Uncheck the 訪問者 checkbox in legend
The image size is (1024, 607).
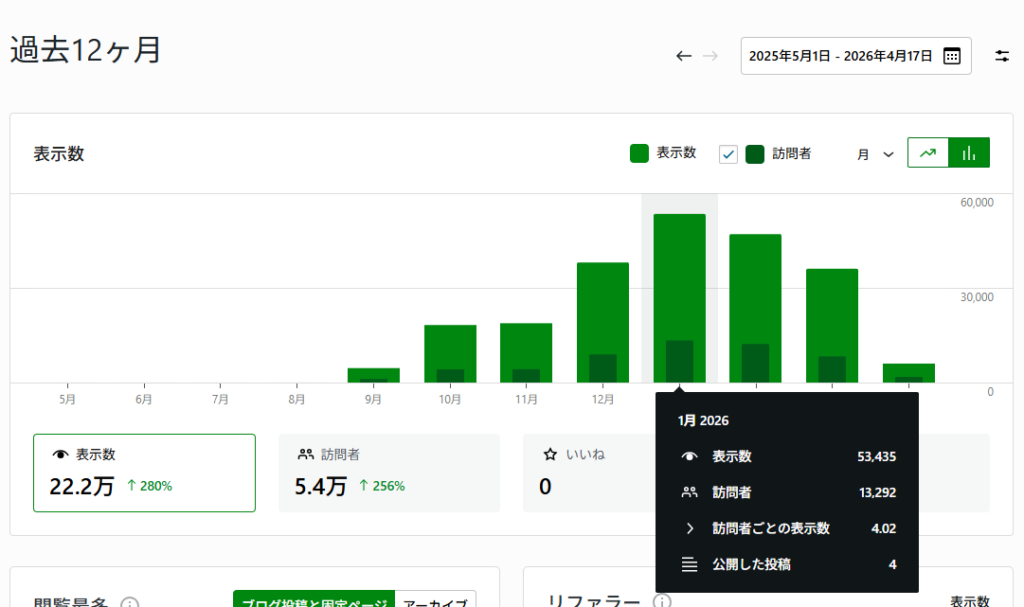(729, 154)
